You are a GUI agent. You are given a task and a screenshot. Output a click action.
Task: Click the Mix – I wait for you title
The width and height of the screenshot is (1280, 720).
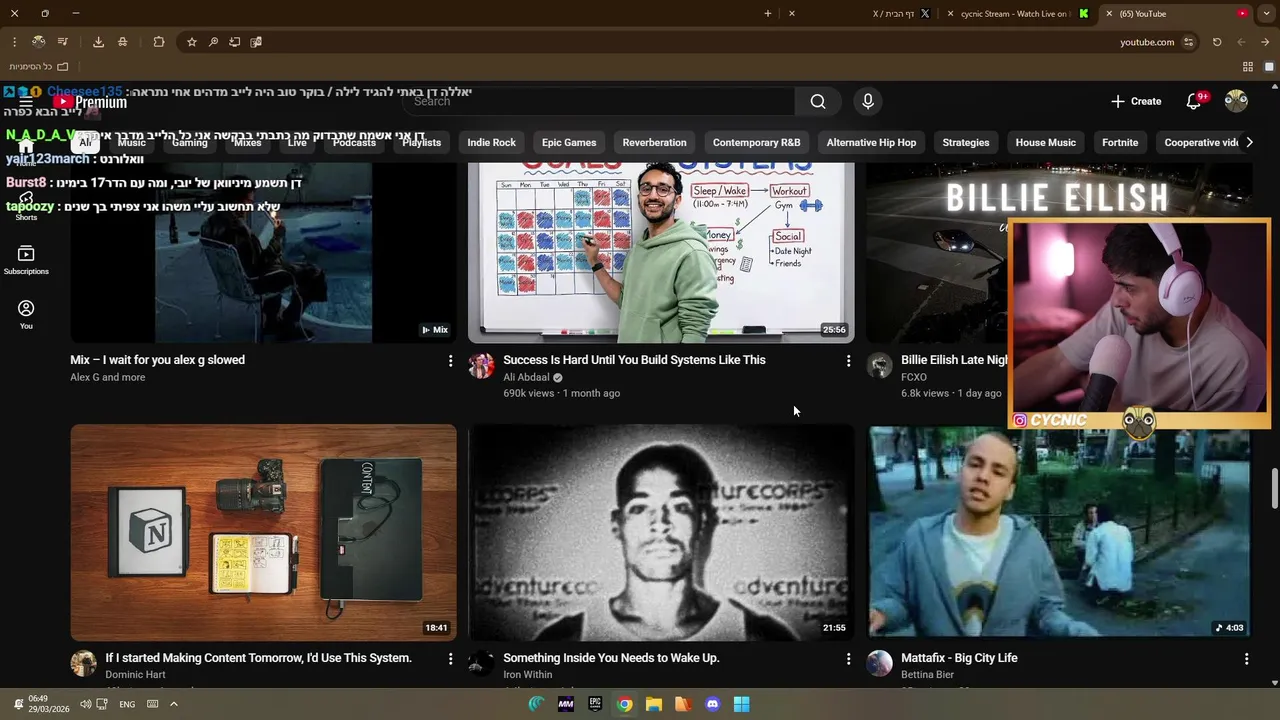(157, 360)
